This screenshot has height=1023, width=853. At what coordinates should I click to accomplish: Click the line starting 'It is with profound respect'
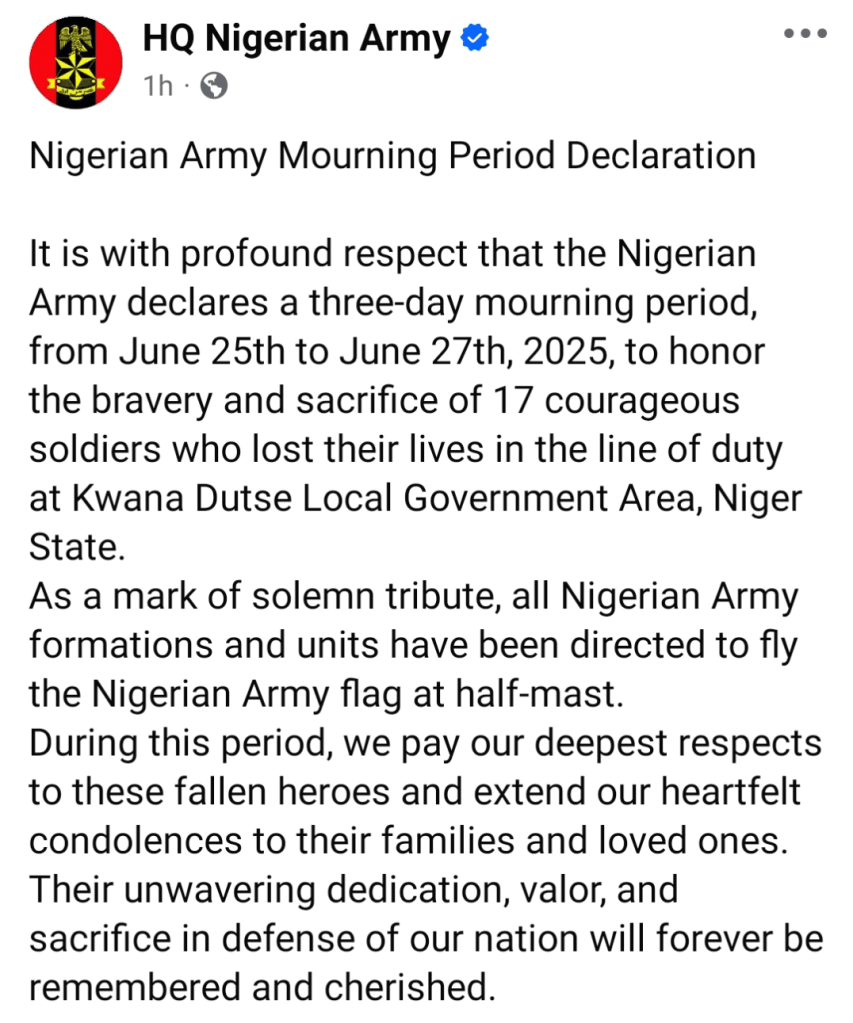(391, 254)
